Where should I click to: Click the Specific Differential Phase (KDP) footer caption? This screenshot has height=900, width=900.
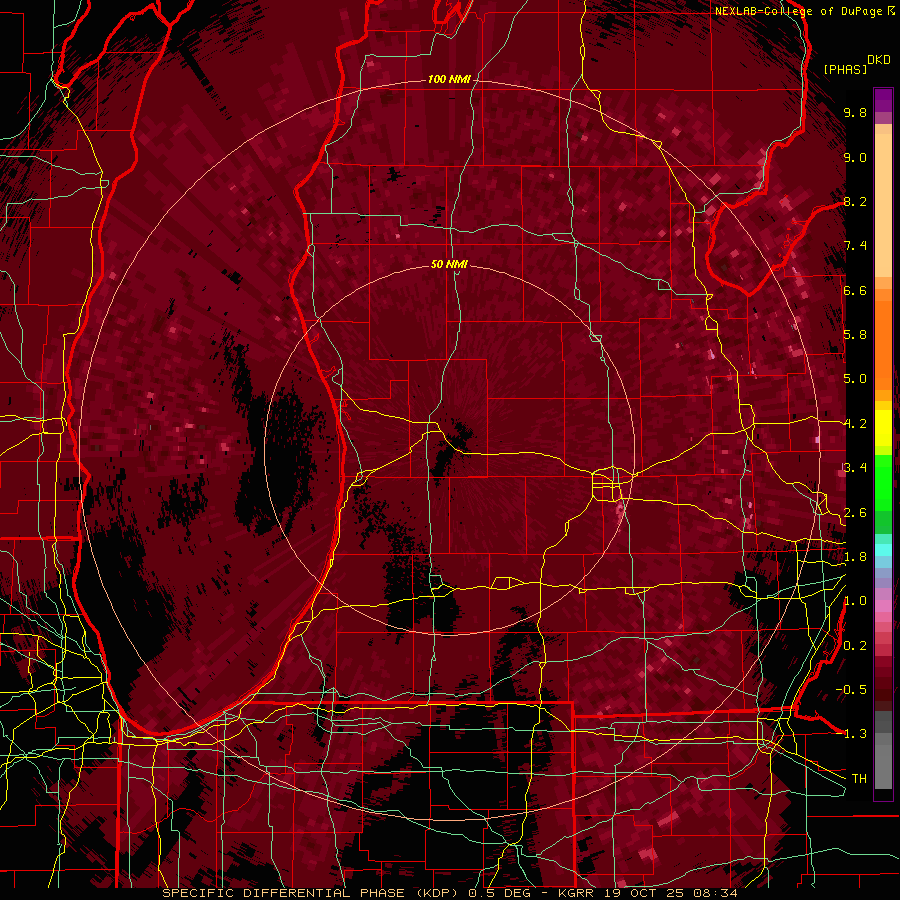(313, 893)
